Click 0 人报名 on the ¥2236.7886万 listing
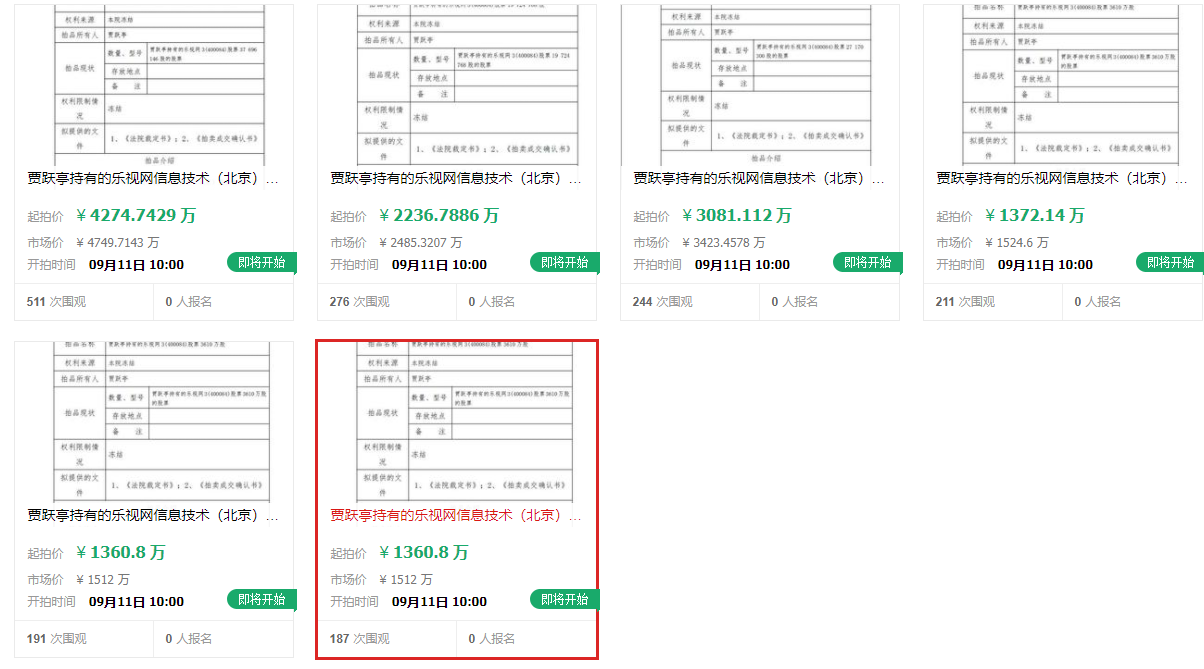The height and width of the screenshot is (669, 1204). coord(492,302)
